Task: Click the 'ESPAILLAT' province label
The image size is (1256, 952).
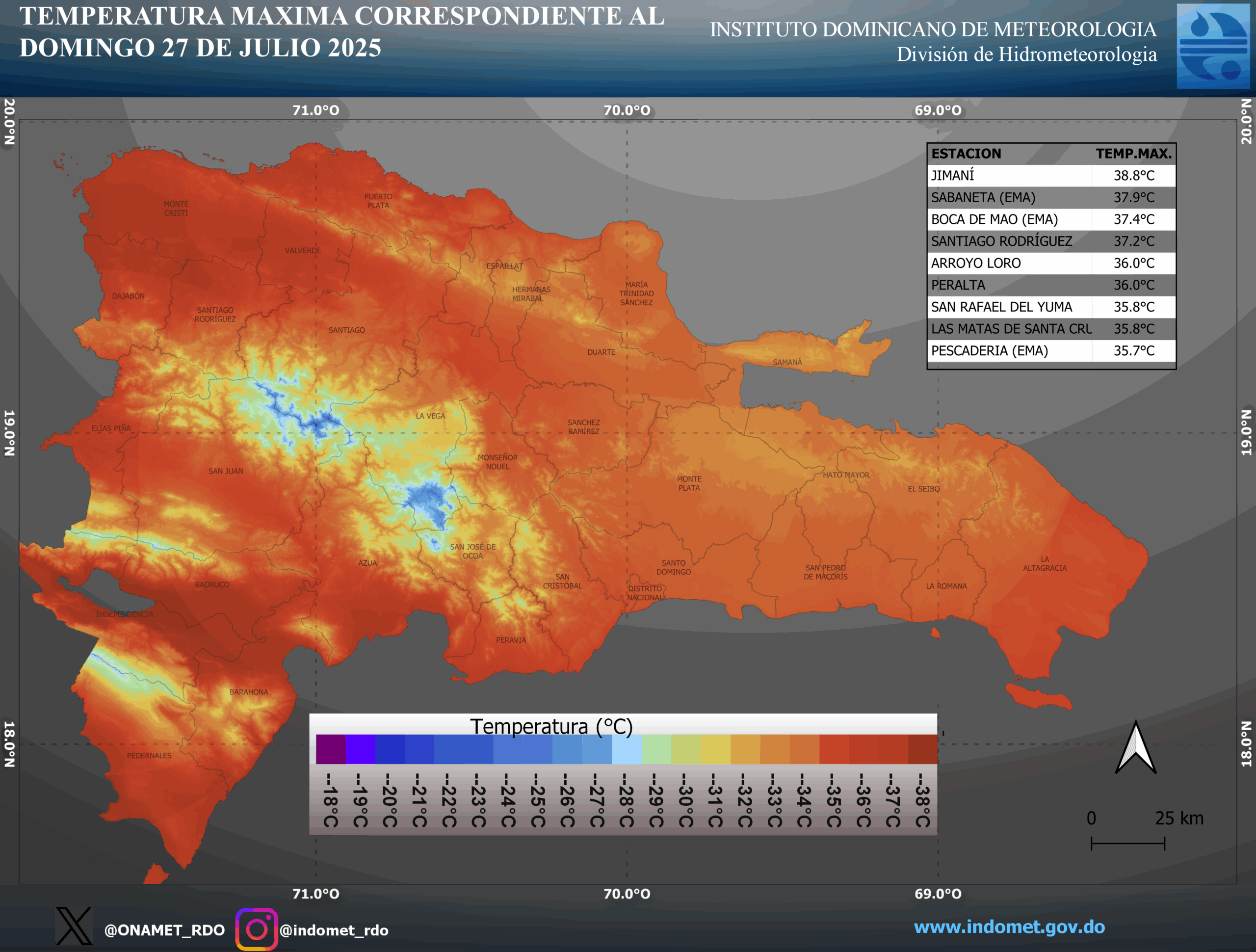Action: click(x=505, y=266)
